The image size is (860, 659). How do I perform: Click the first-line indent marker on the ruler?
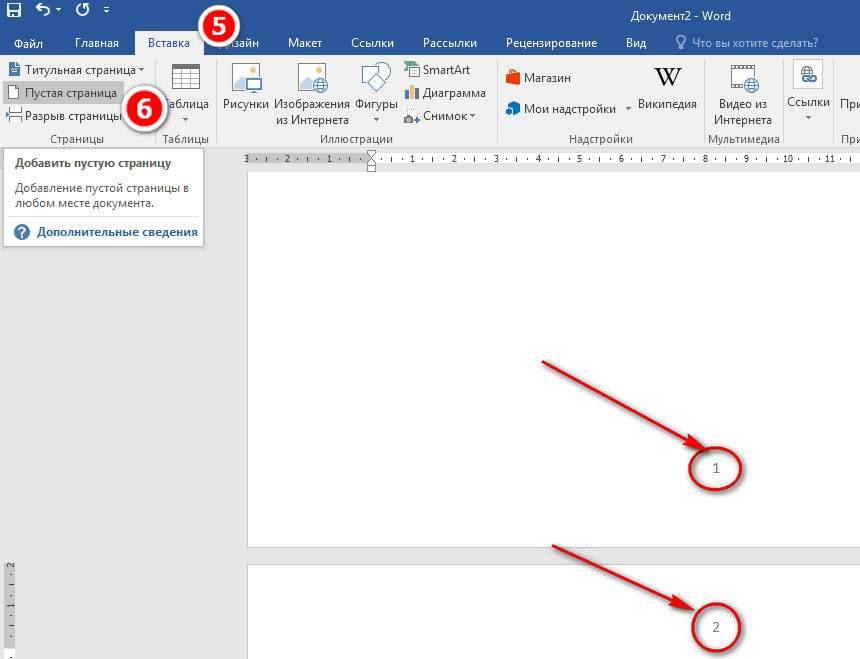coord(371,154)
